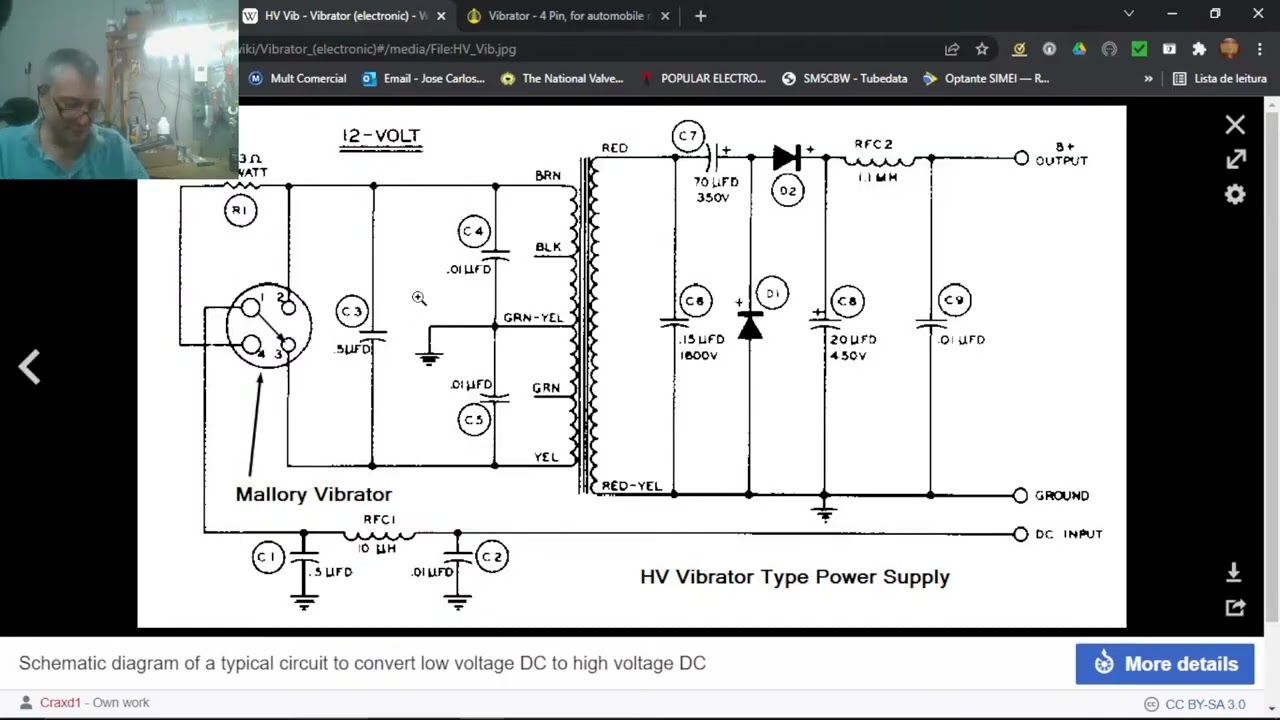Screen dimensions: 1280x720
Task: Go to previous image with left arrow
Action: tap(29, 367)
